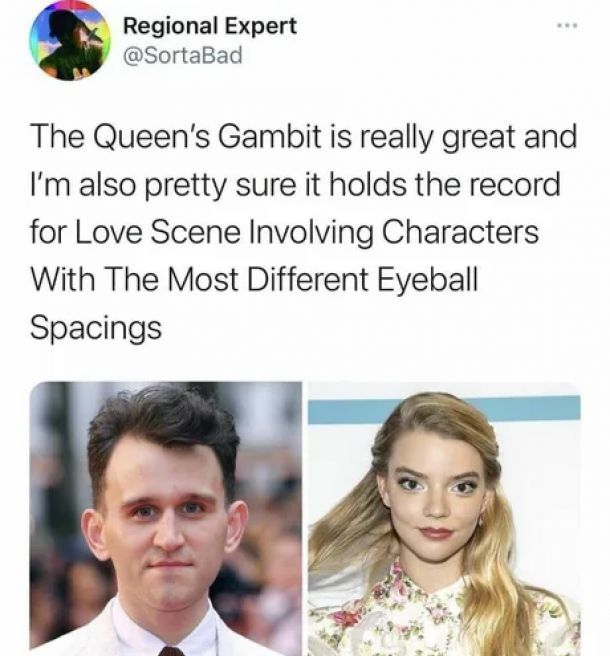
Task: Open left photo of man in white suit
Action: 166,519
